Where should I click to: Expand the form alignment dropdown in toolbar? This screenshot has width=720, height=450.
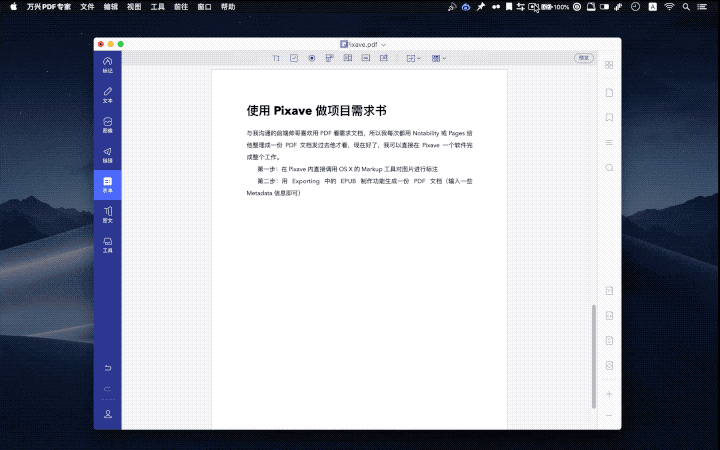coord(412,59)
